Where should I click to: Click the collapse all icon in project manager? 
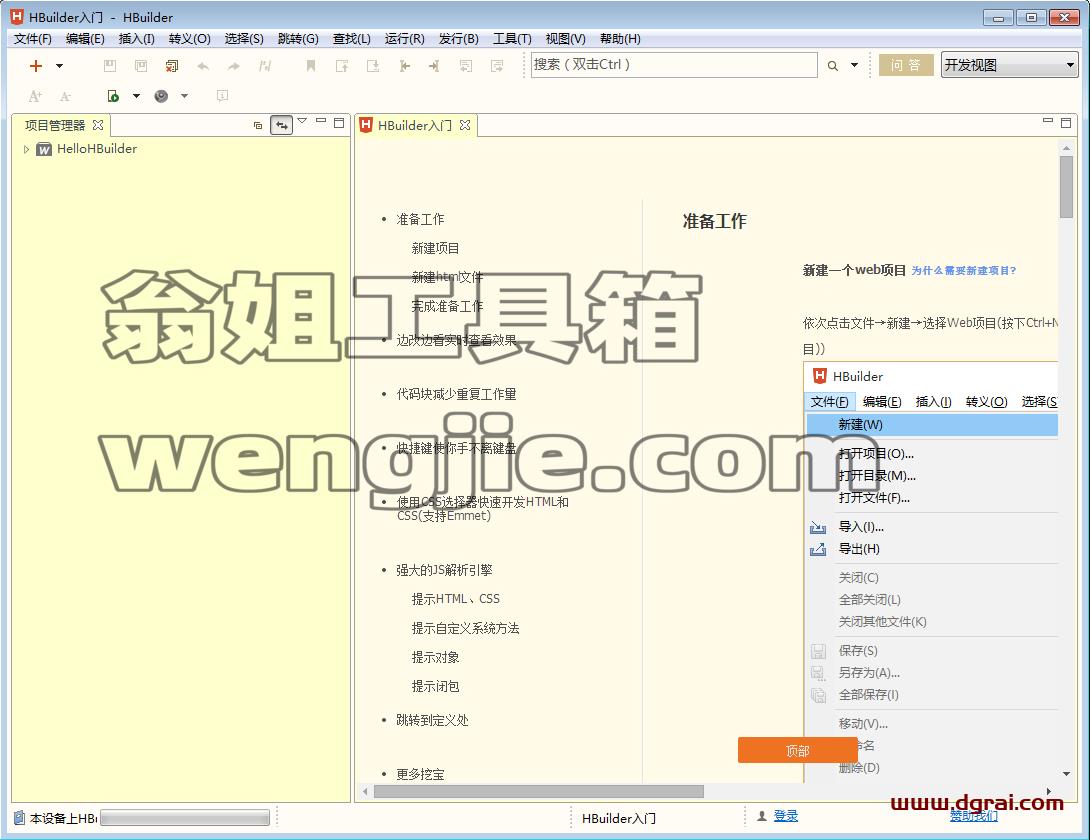click(258, 125)
